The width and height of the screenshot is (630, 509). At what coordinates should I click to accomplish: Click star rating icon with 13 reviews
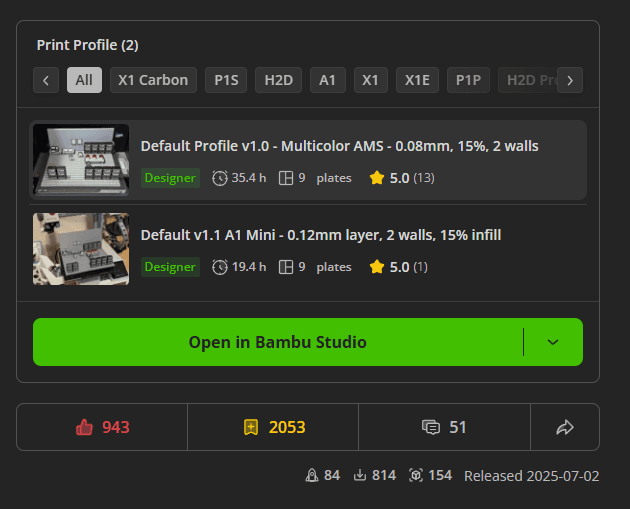tap(377, 178)
